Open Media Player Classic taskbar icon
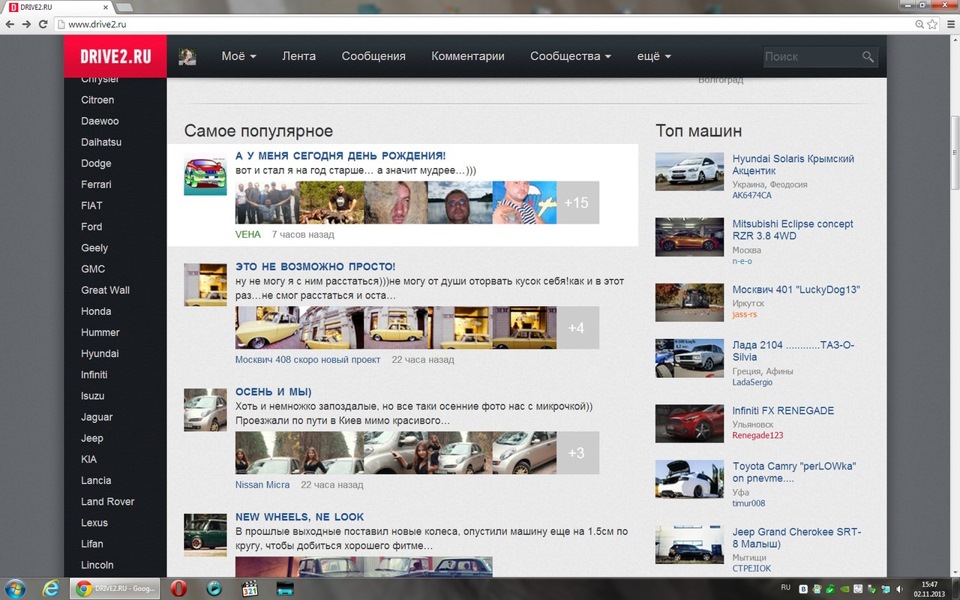This screenshot has width=960, height=600. (250, 589)
